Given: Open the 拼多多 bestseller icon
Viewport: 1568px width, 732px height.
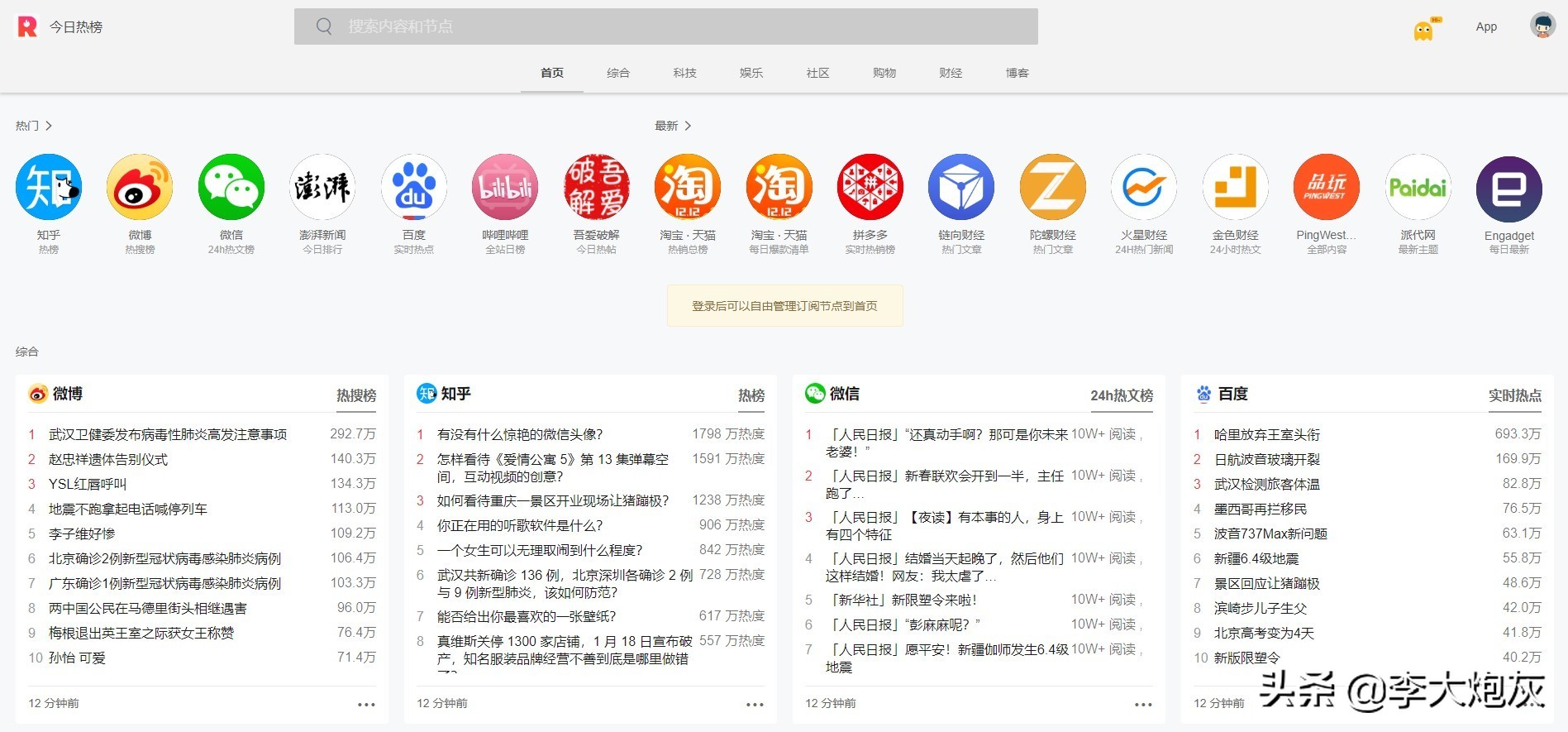Looking at the screenshot, I should [870, 187].
